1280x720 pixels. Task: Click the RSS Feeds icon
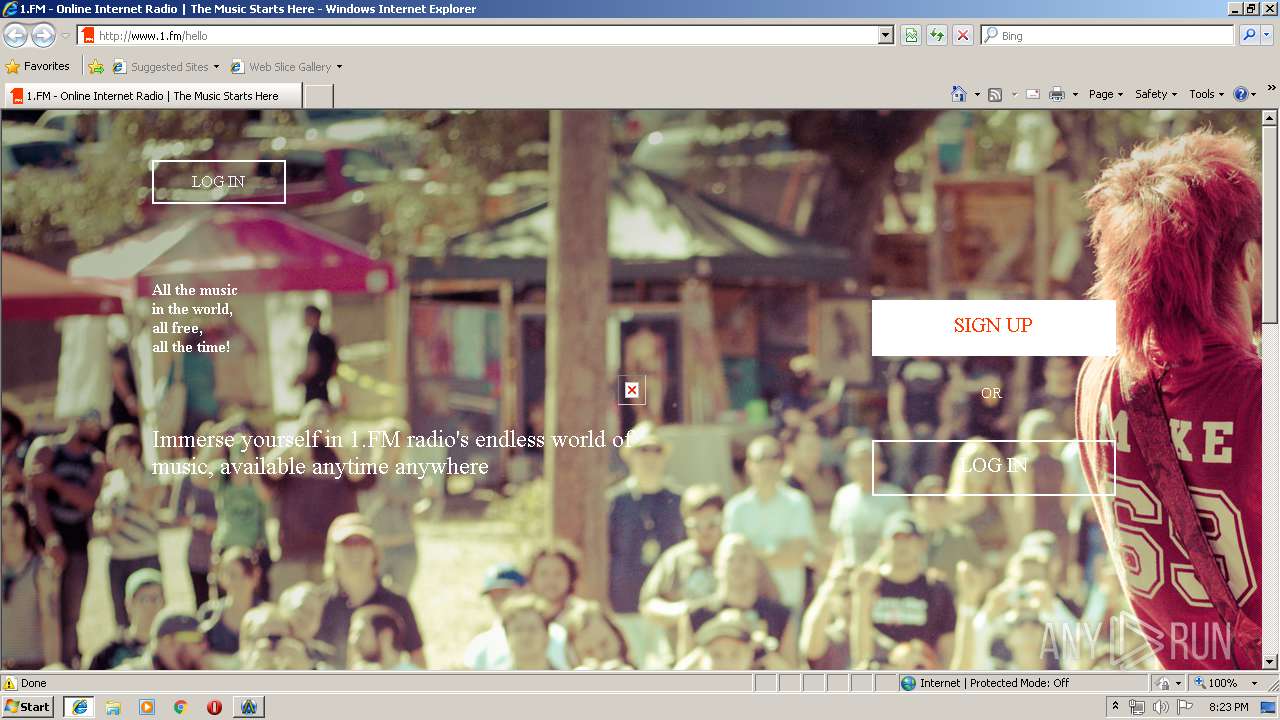click(x=995, y=94)
